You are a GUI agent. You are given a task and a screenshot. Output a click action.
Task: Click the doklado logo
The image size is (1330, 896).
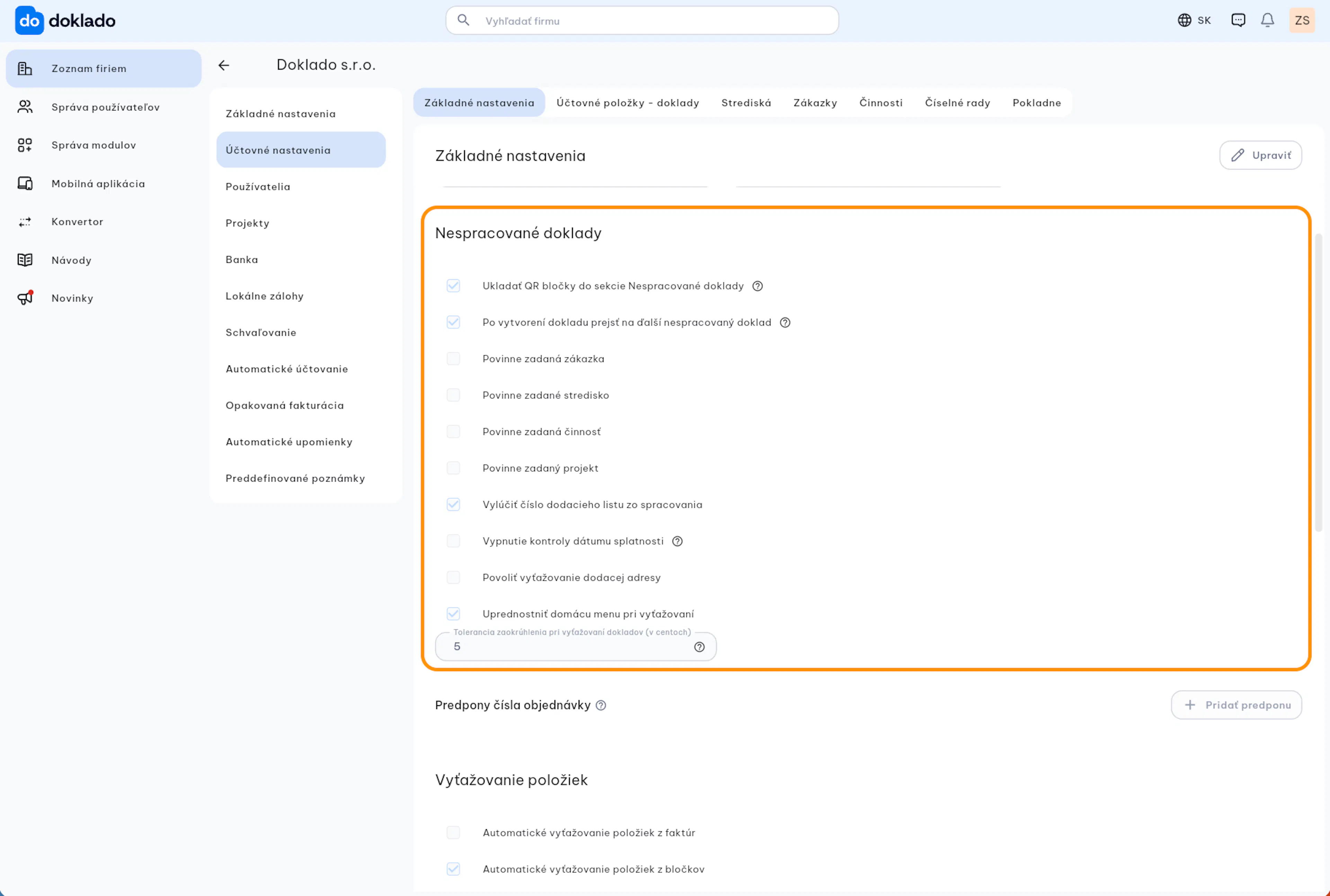click(65, 20)
